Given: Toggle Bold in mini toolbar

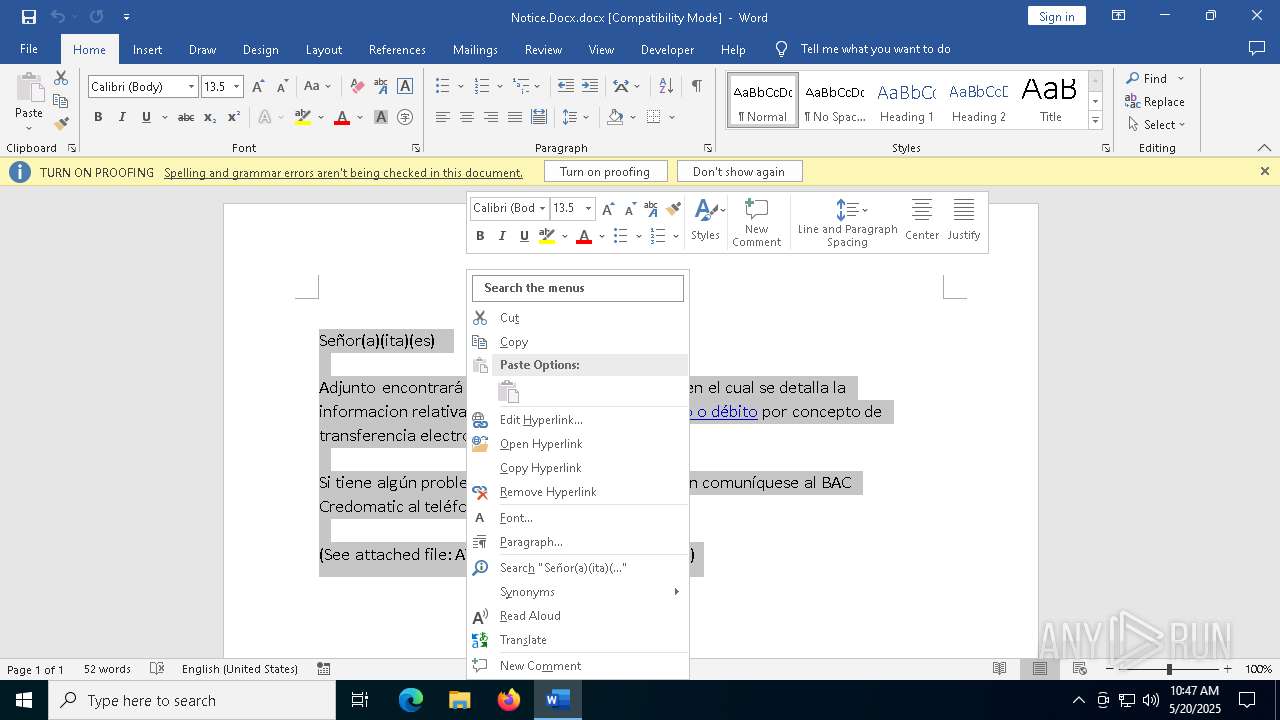Looking at the screenshot, I should [480, 236].
